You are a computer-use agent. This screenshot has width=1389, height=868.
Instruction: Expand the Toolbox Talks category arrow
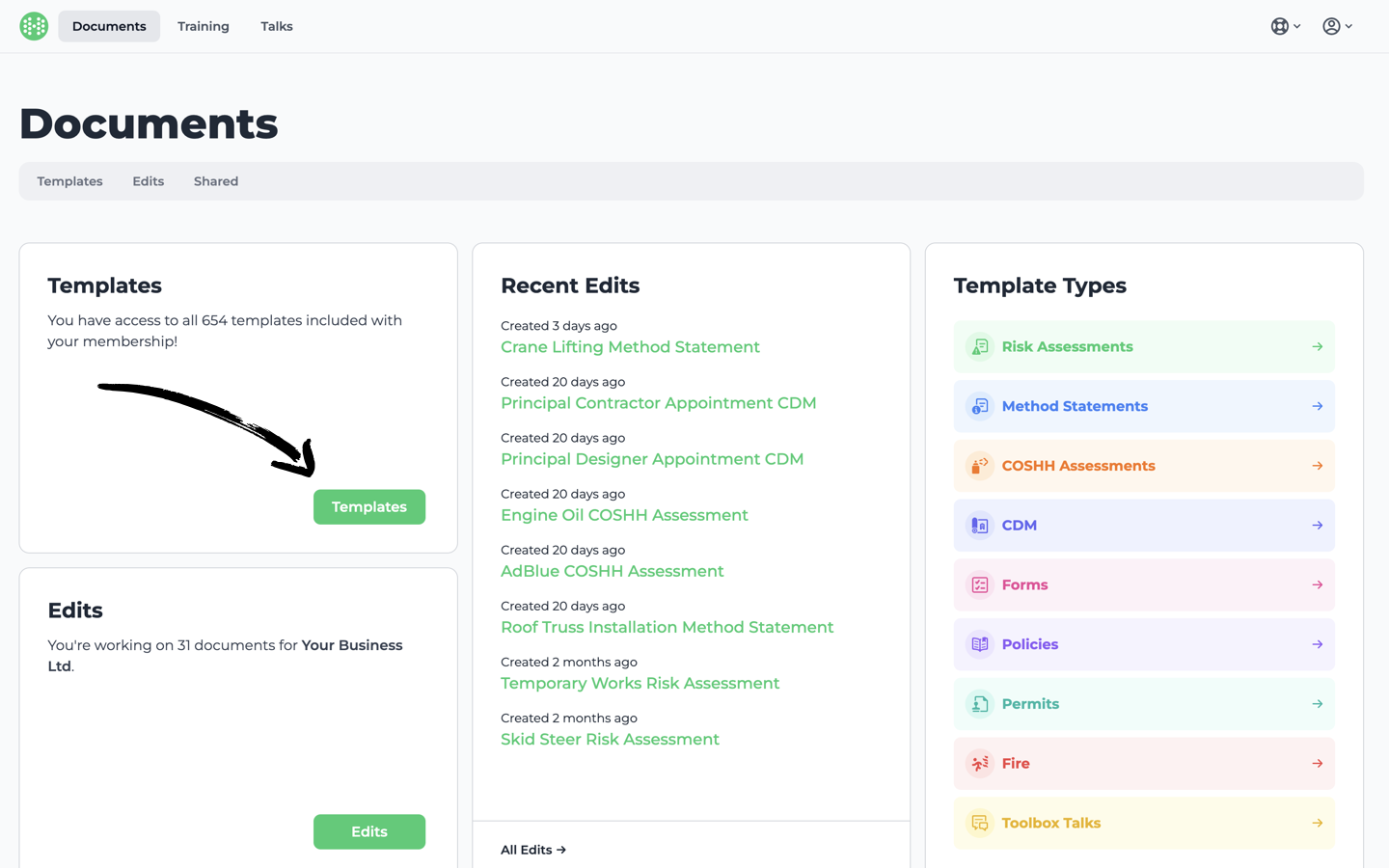(1318, 823)
